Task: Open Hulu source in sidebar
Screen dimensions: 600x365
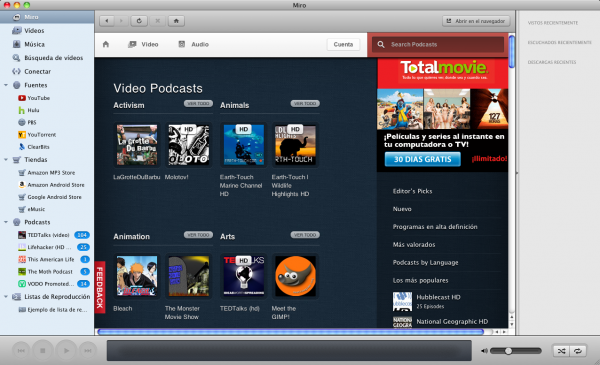Action: (x=47, y=110)
